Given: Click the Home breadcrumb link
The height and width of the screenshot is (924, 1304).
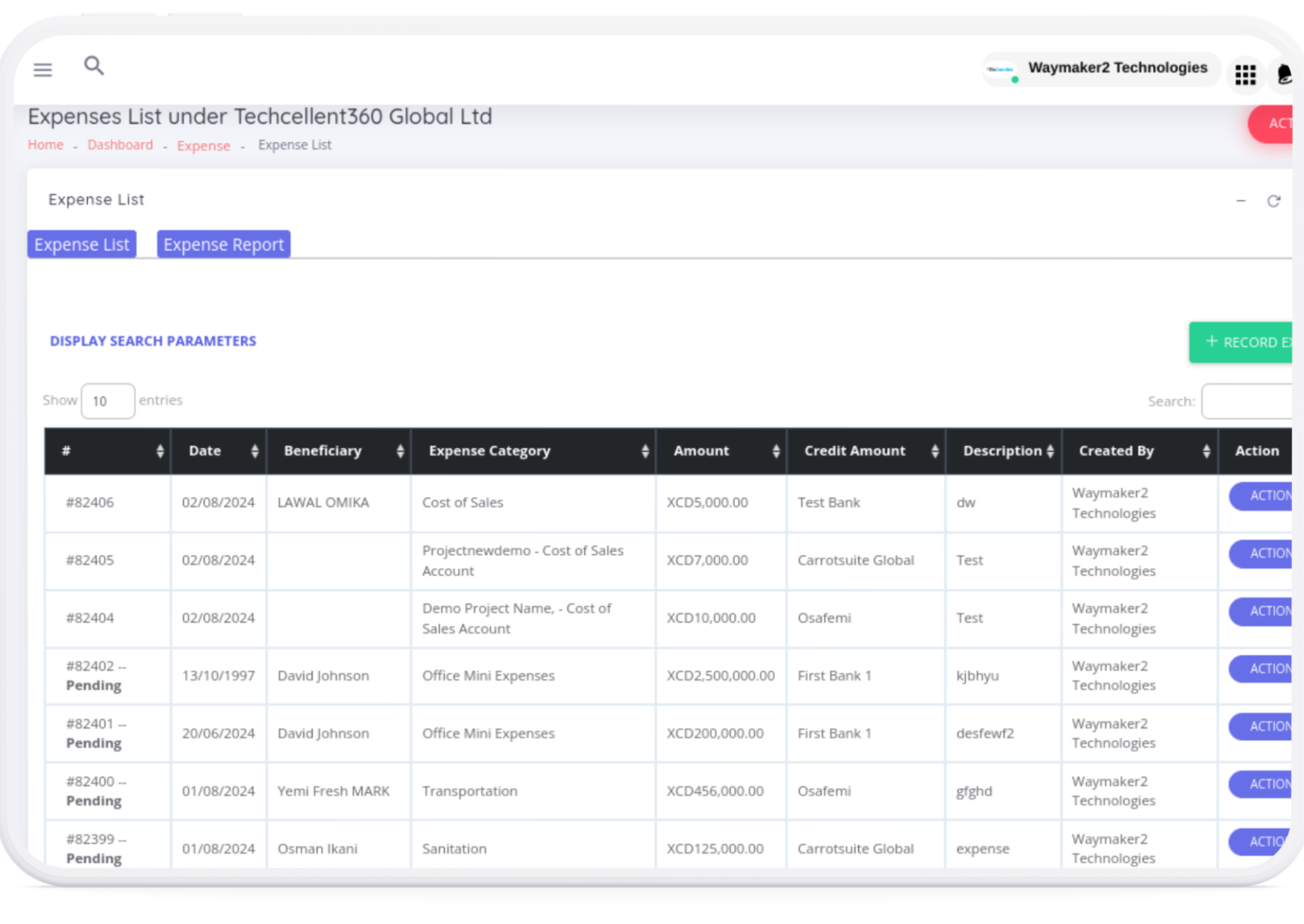Looking at the screenshot, I should coord(45,145).
